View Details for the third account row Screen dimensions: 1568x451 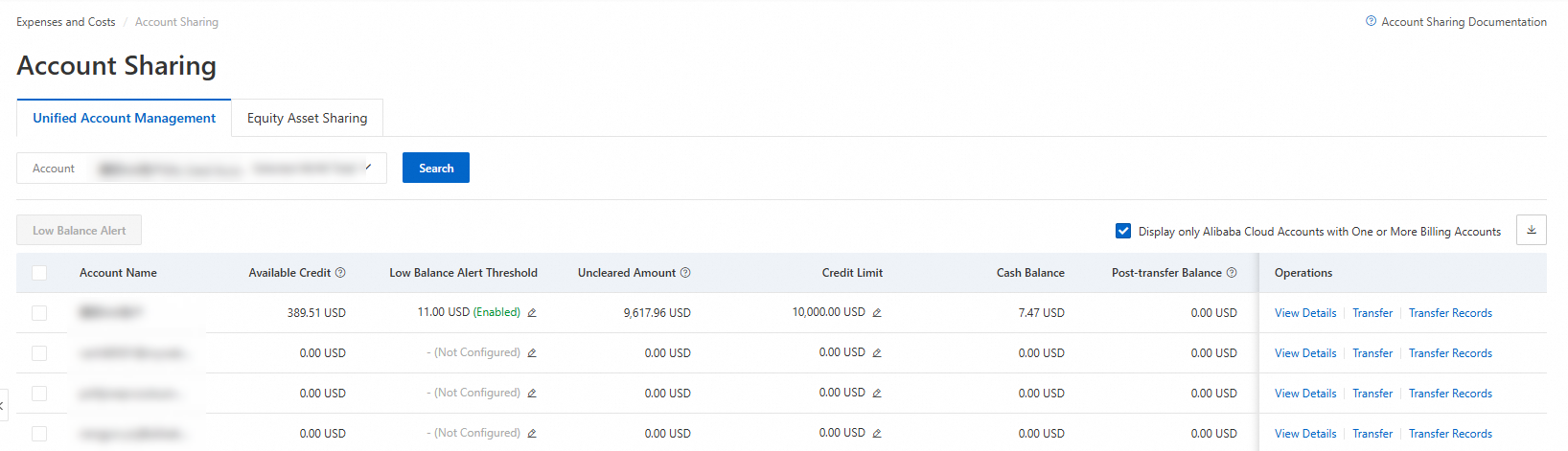[x=1305, y=394]
